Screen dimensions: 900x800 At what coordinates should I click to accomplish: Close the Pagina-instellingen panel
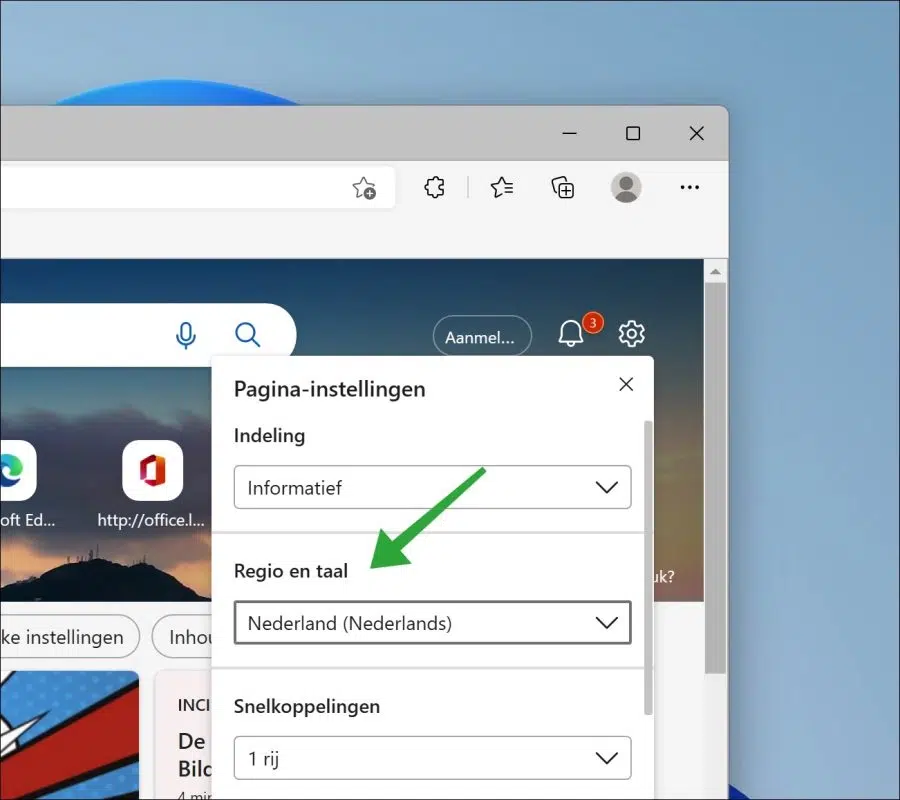point(626,384)
